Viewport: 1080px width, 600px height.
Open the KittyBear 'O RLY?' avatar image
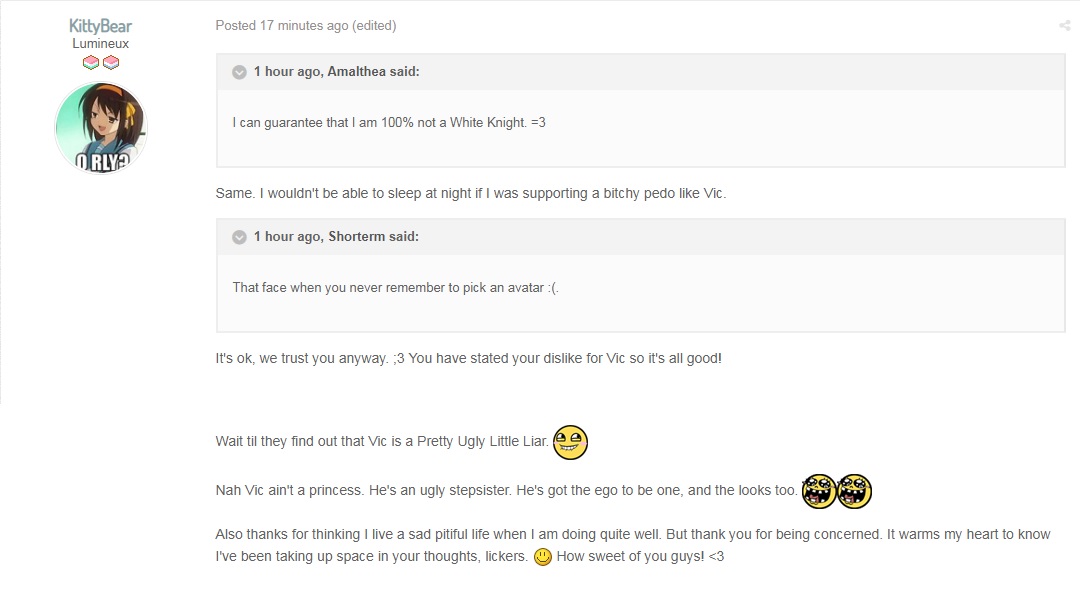[x=101, y=127]
